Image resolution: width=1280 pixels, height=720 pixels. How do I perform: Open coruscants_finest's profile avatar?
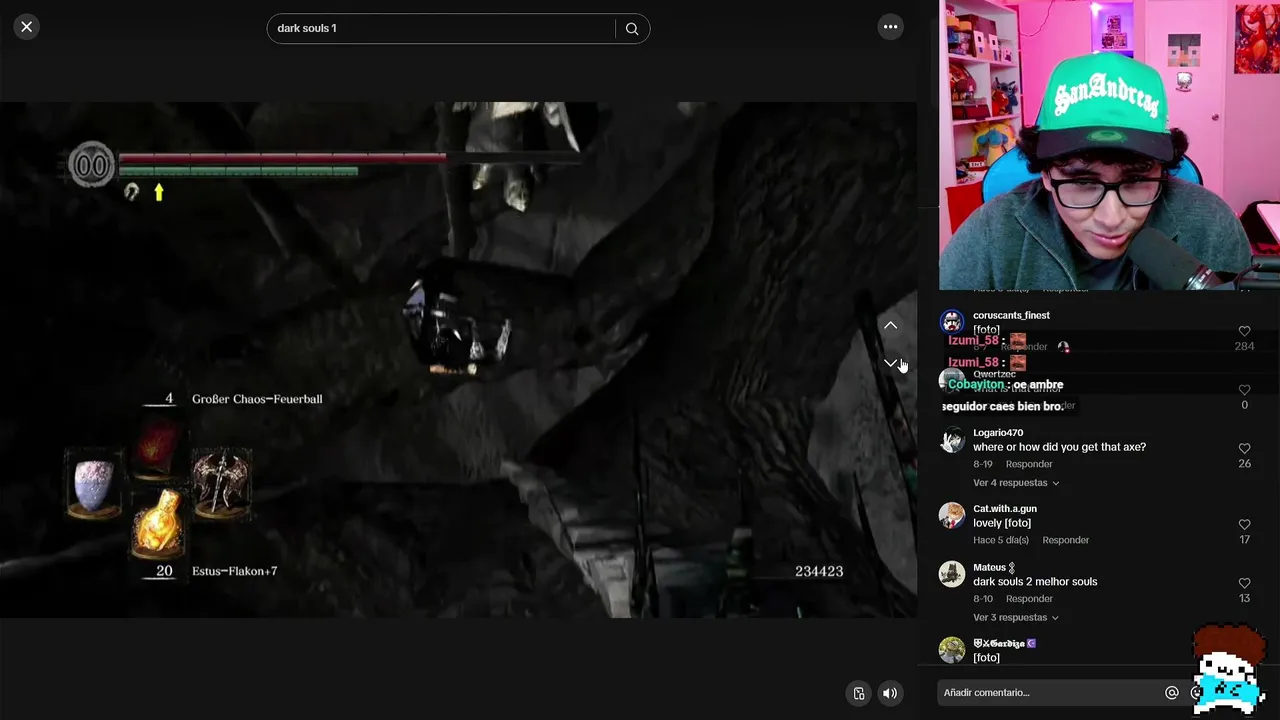click(952, 322)
